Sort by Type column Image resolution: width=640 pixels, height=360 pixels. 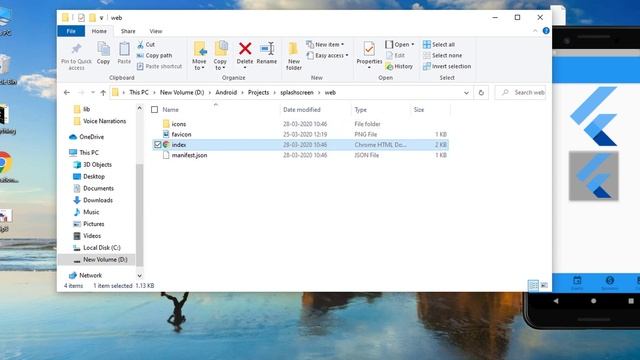(360, 110)
